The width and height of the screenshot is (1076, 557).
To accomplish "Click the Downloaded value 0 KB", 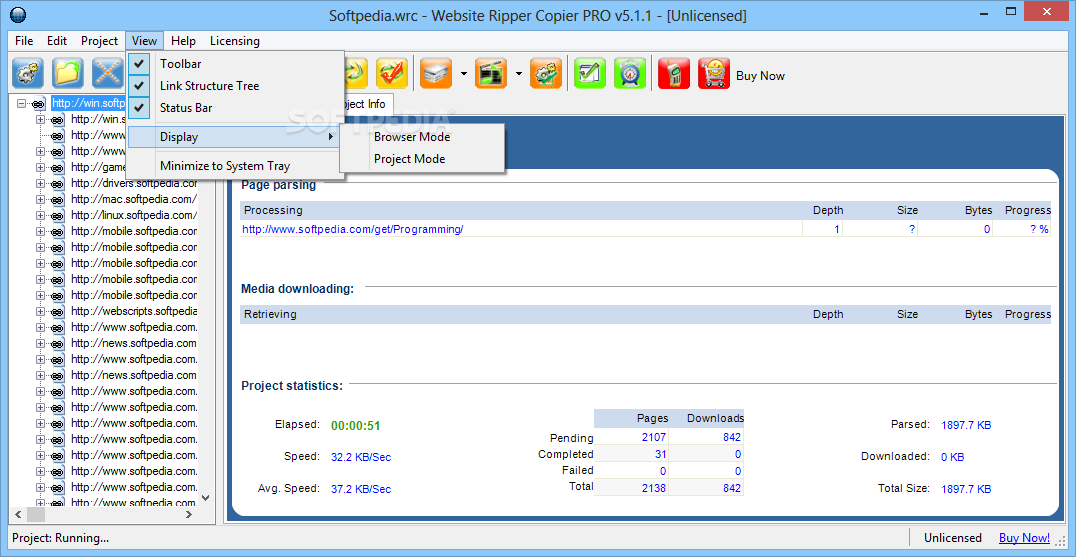I will [x=952, y=457].
